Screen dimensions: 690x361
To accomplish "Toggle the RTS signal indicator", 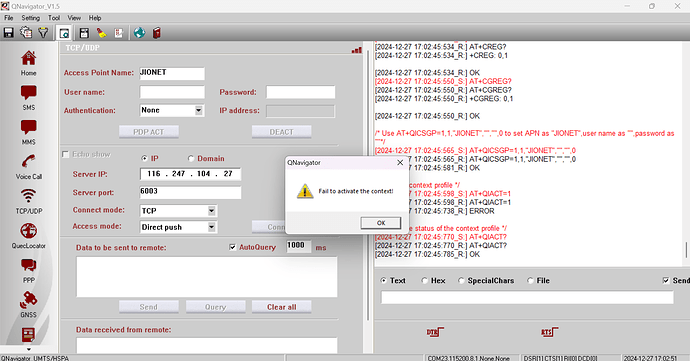I will (x=549, y=332).
